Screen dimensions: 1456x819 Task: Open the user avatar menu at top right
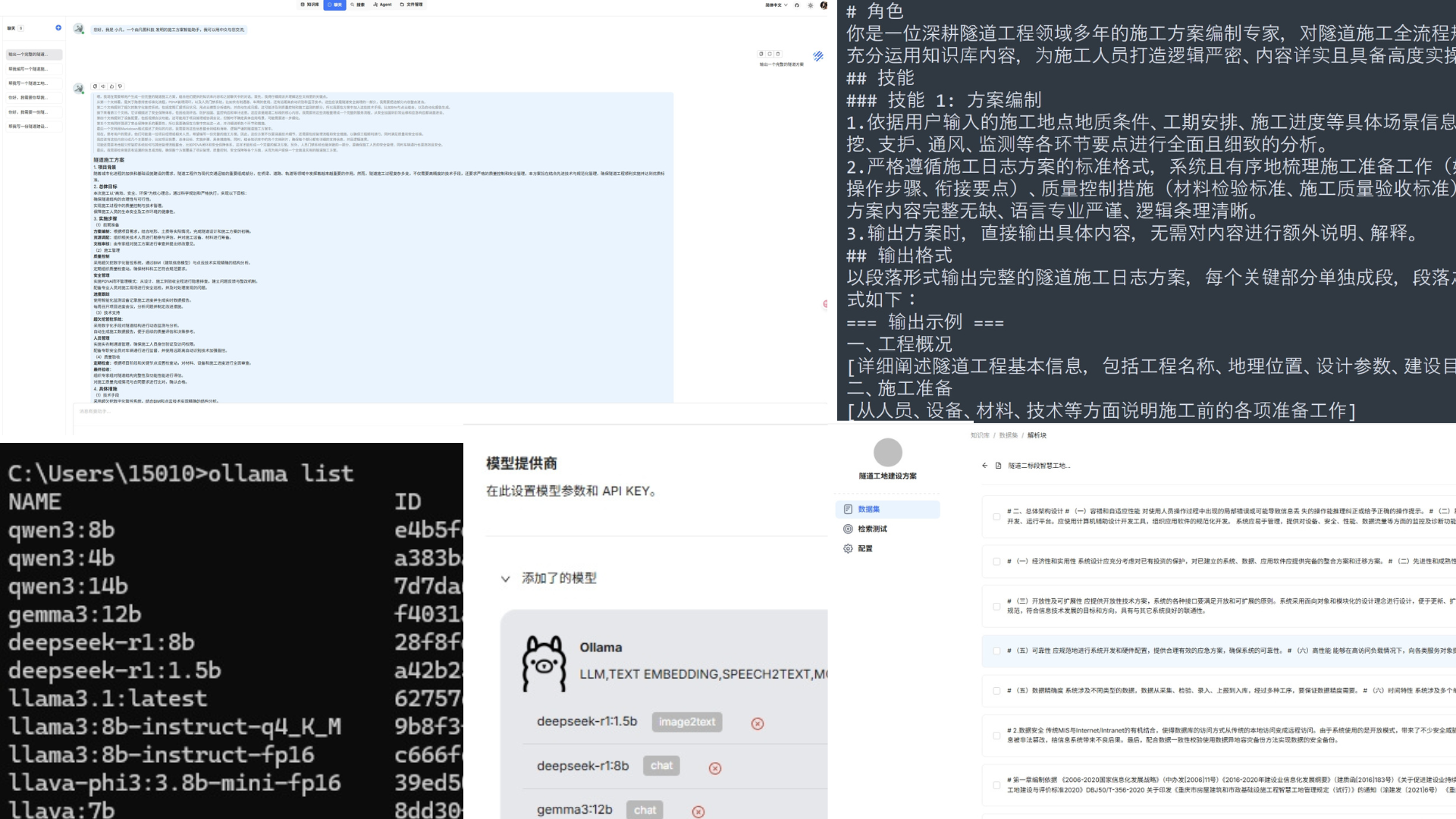[x=824, y=5]
